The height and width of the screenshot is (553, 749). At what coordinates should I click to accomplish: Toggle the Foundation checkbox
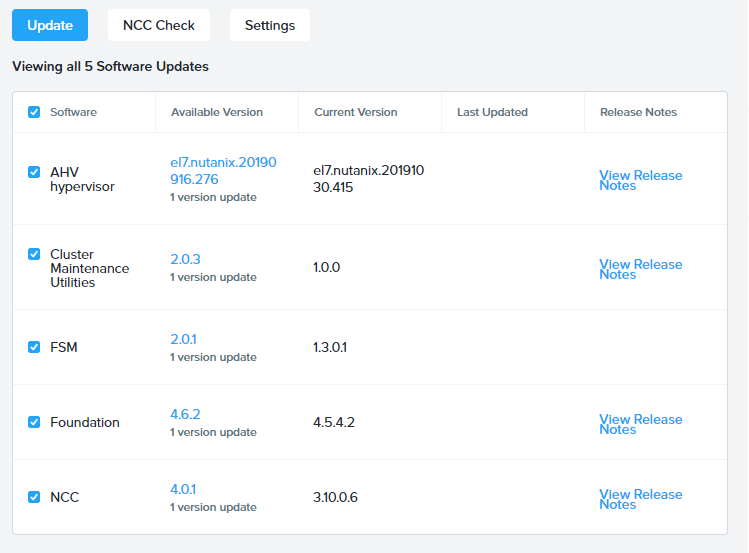(34, 422)
